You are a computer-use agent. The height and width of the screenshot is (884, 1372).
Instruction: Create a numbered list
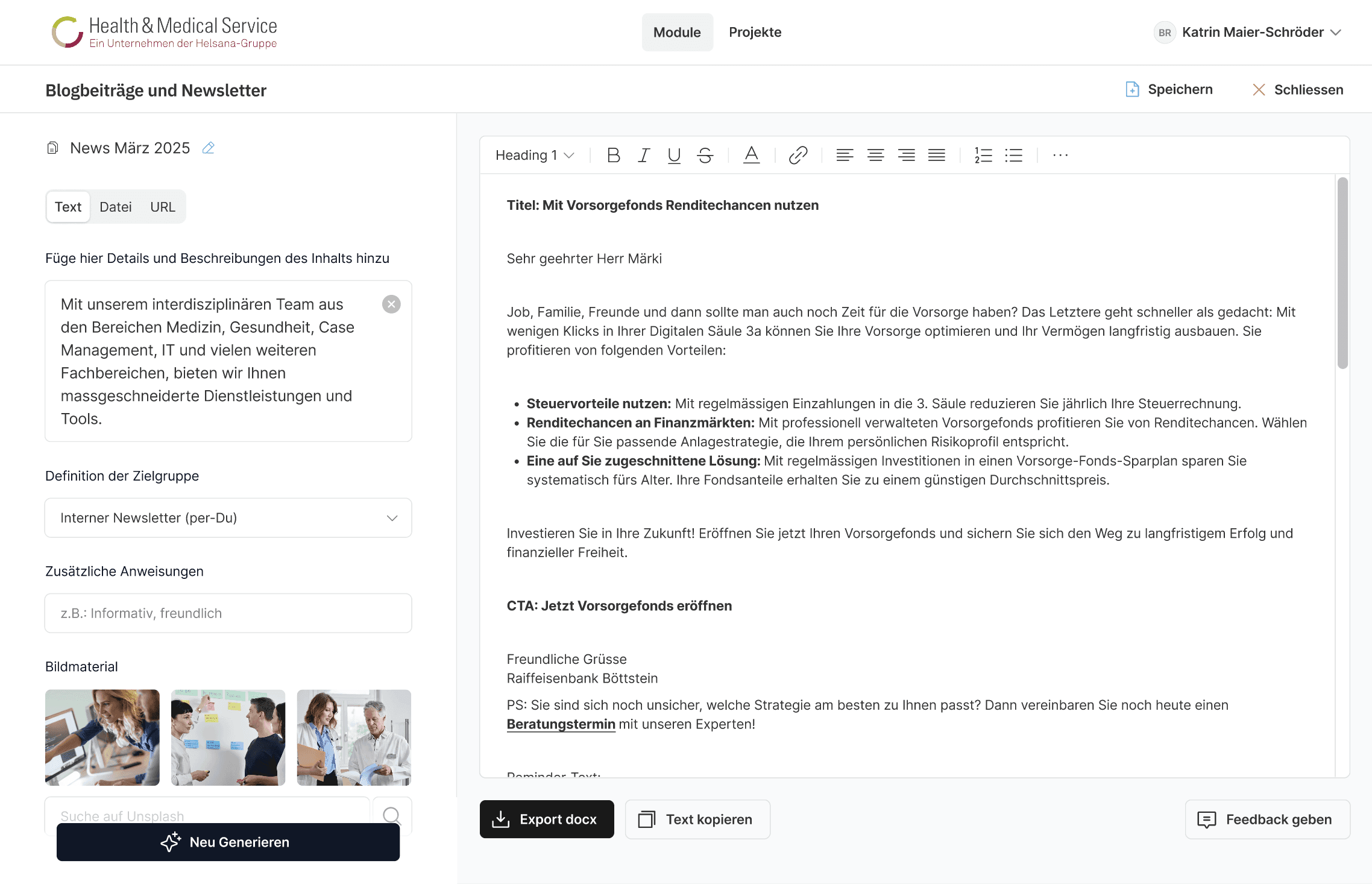point(983,156)
